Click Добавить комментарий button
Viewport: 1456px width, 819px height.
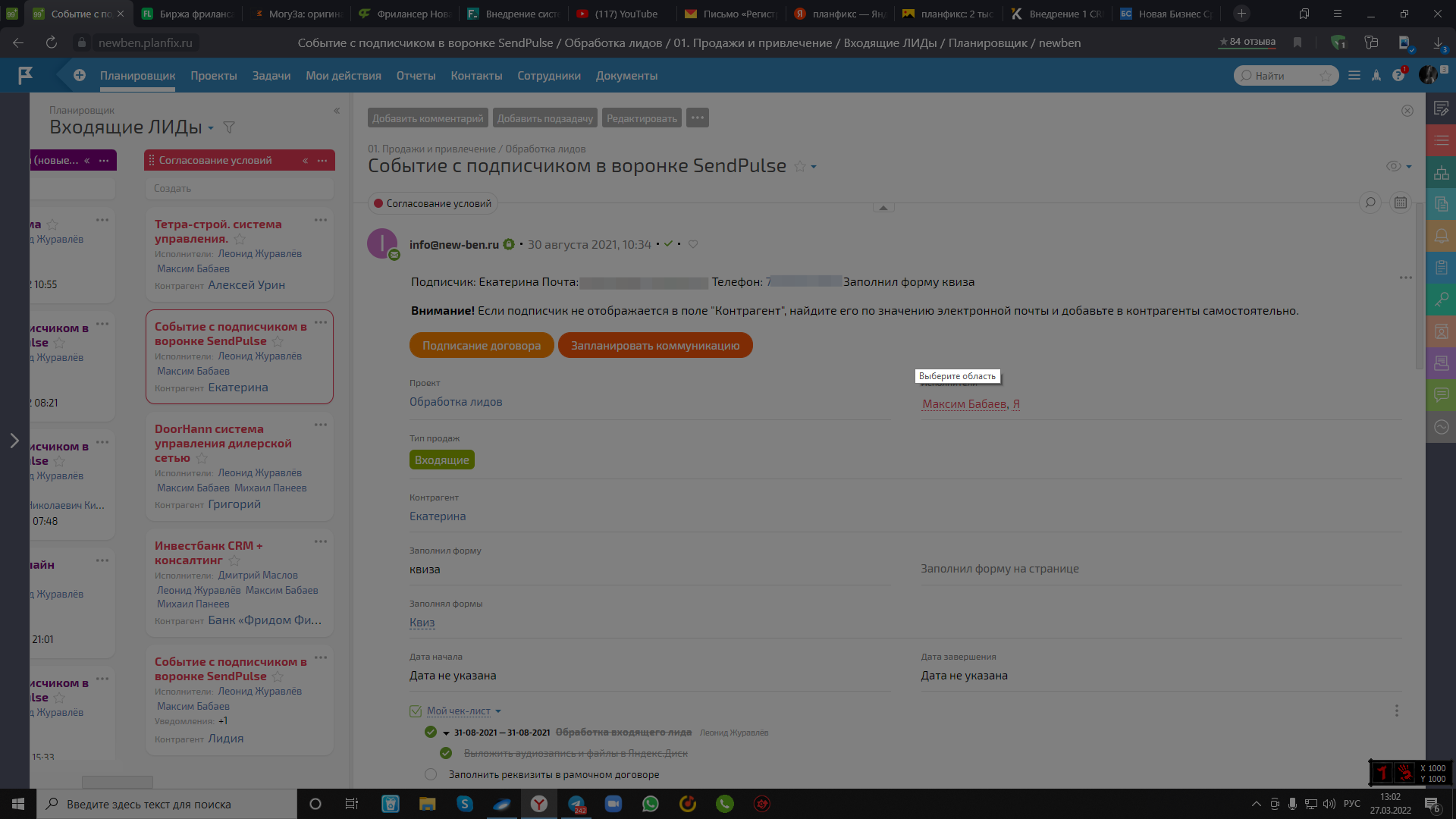pos(428,118)
